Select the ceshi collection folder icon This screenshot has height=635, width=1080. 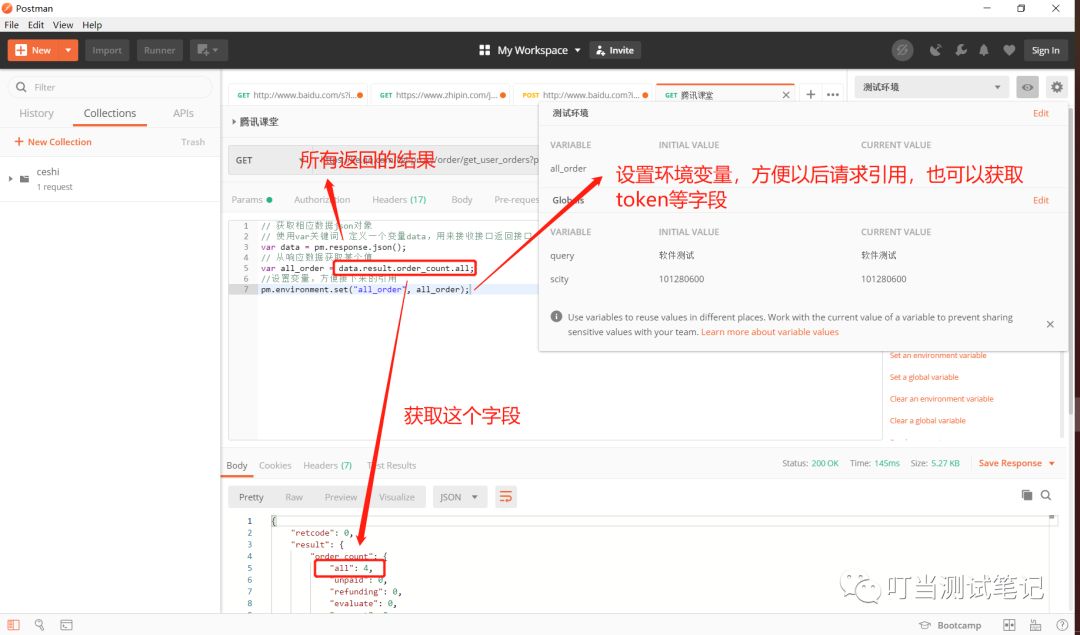tap(25, 179)
